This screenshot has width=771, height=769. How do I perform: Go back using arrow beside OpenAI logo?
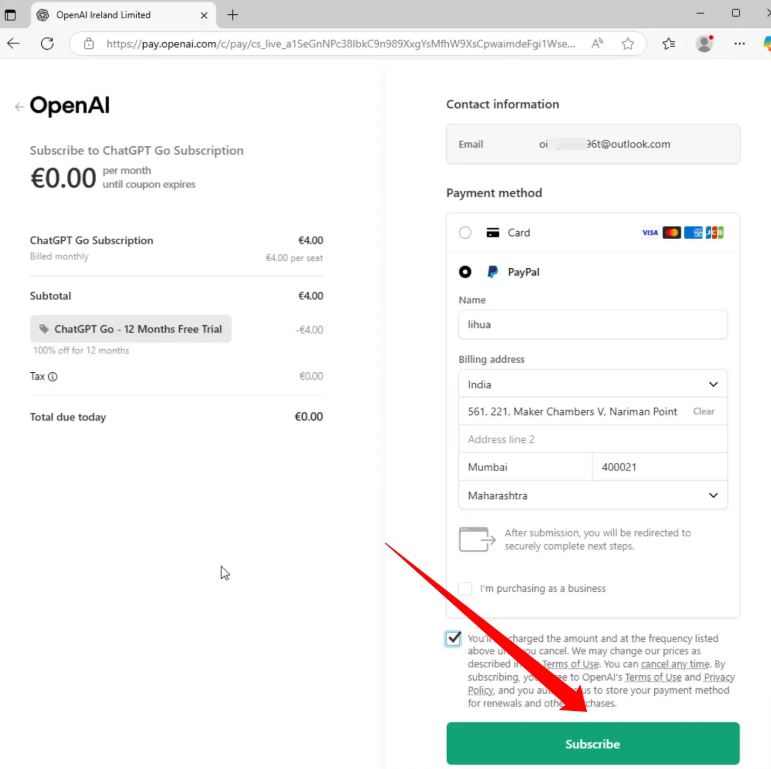[x=18, y=107]
